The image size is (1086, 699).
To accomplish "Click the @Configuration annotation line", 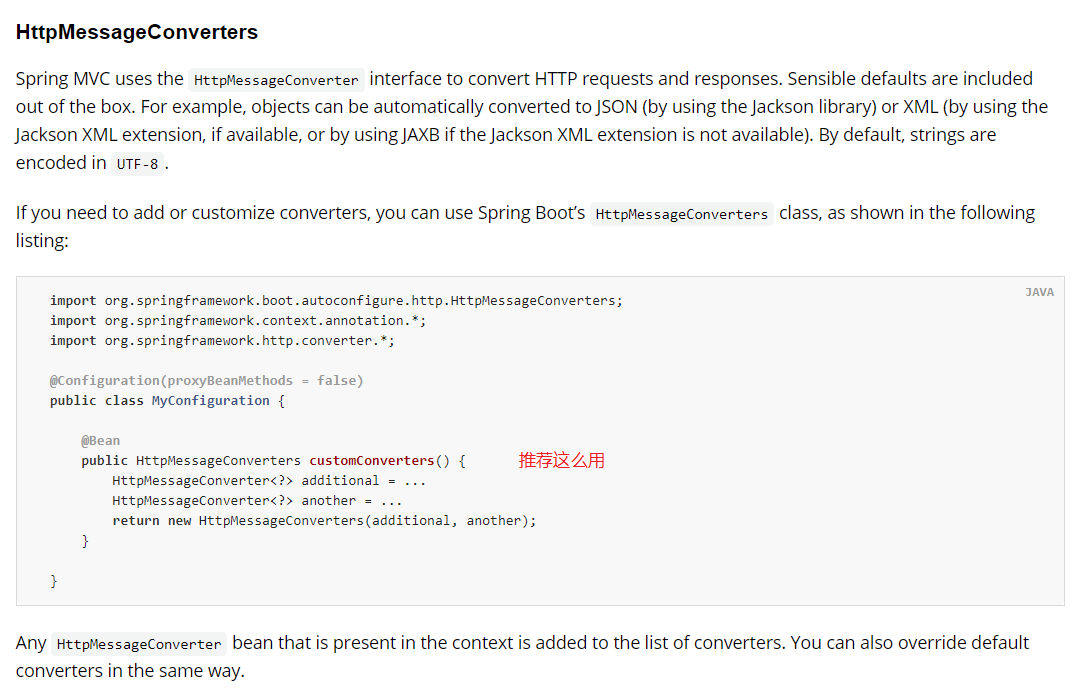I will pos(206,380).
